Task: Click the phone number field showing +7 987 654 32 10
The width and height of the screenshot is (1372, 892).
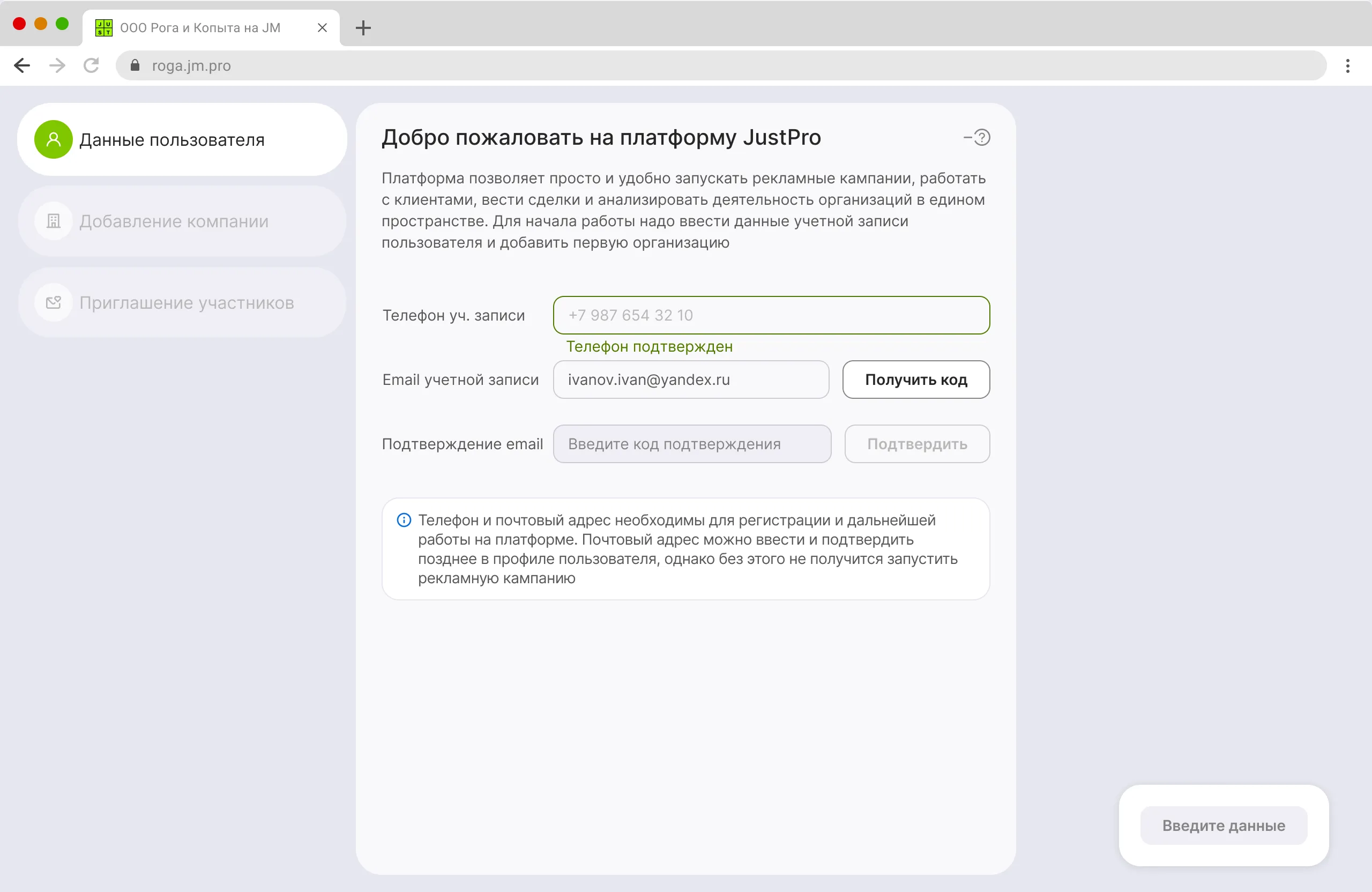Action: pos(771,315)
